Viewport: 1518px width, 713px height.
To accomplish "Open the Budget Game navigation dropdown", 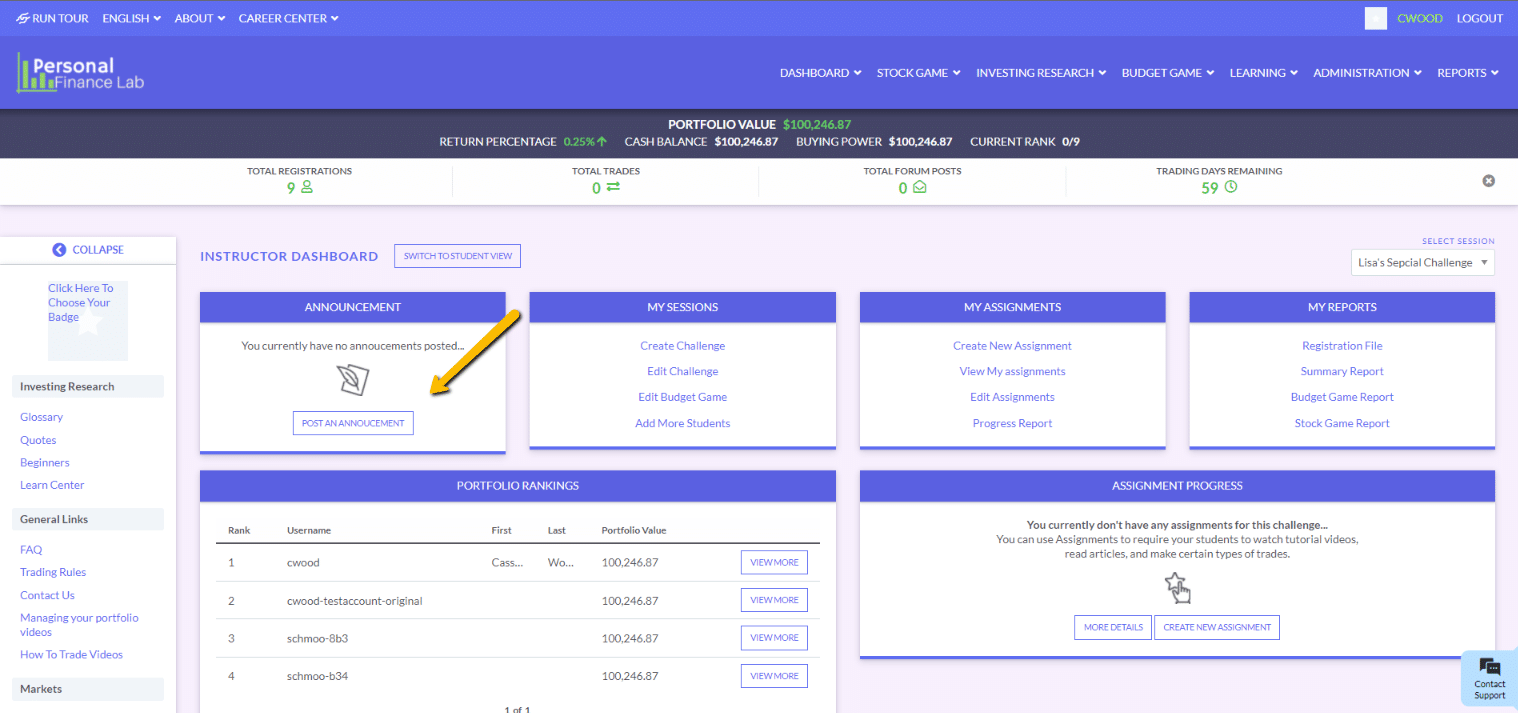I will point(1168,73).
